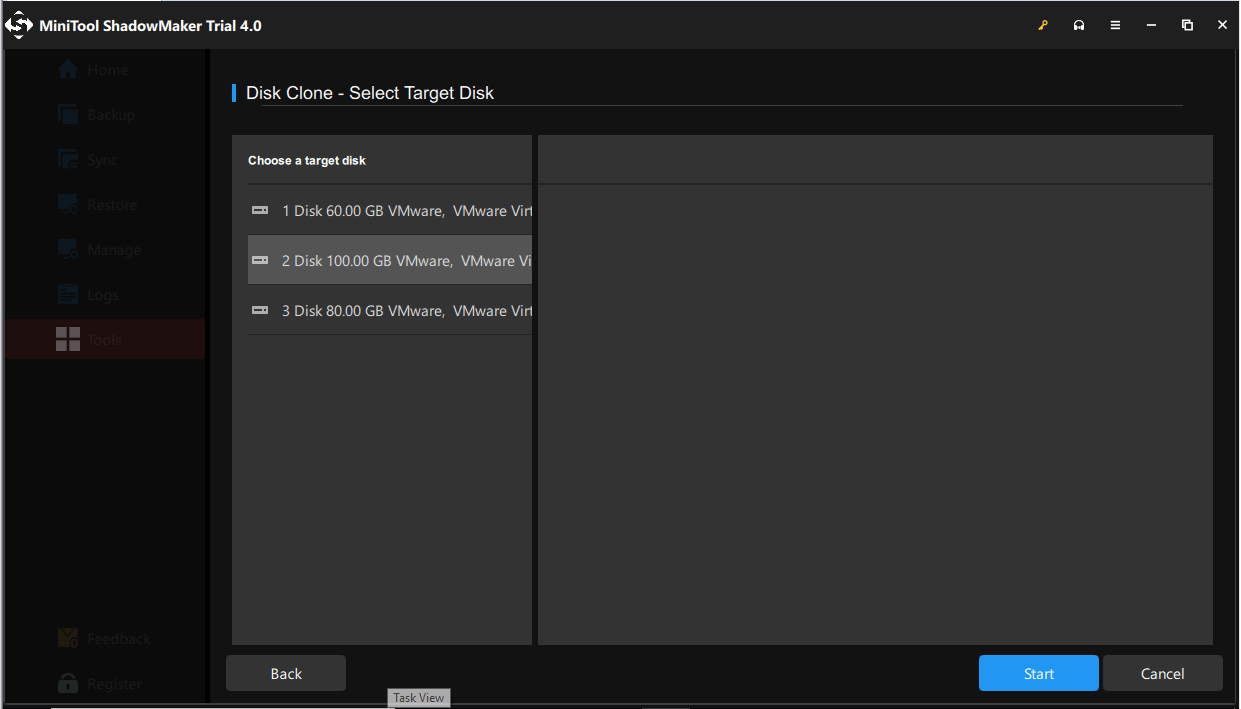Click the Register lock item in sidebar

pos(100,684)
